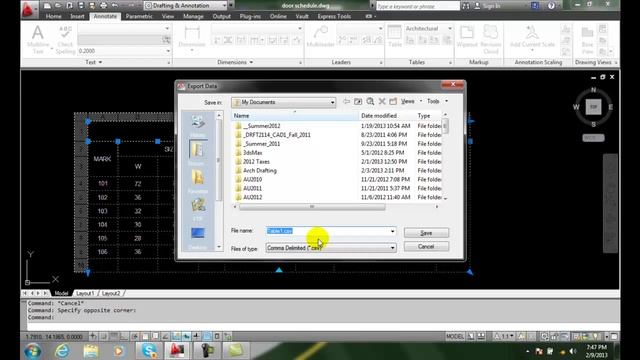The width and height of the screenshot is (640, 360).
Task: Toggle Snap Mode in status bar
Action: [x=104, y=336]
